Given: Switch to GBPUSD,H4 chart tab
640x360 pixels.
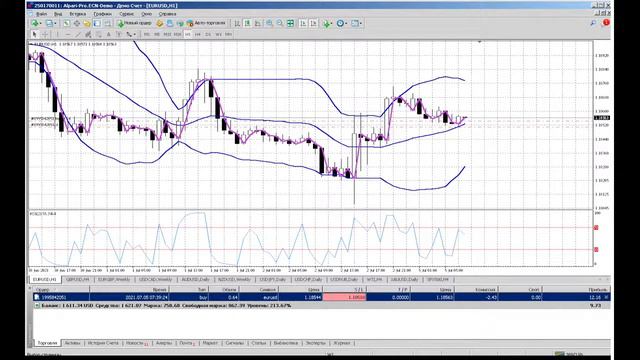Looking at the screenshot, I should (78, 280).
